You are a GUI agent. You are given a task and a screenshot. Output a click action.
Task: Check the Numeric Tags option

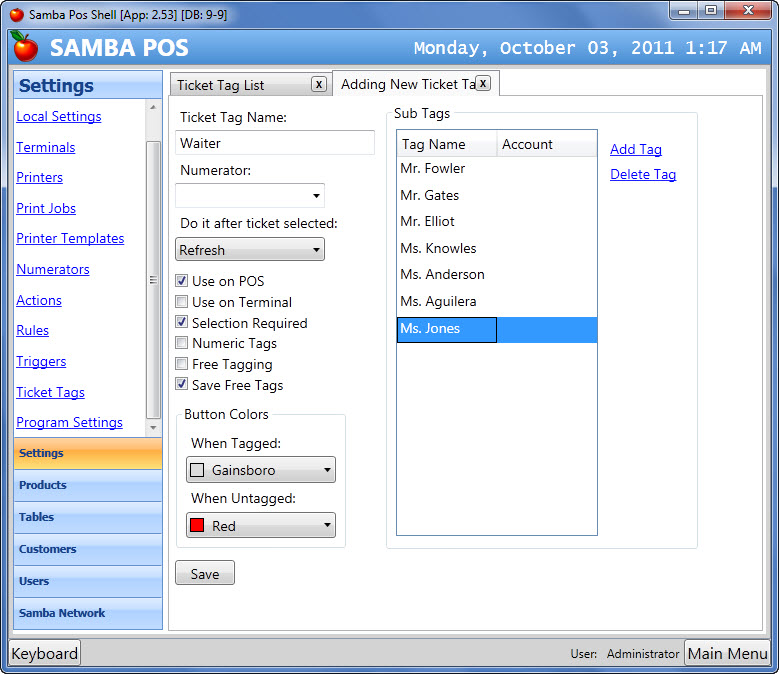(181, 344)
